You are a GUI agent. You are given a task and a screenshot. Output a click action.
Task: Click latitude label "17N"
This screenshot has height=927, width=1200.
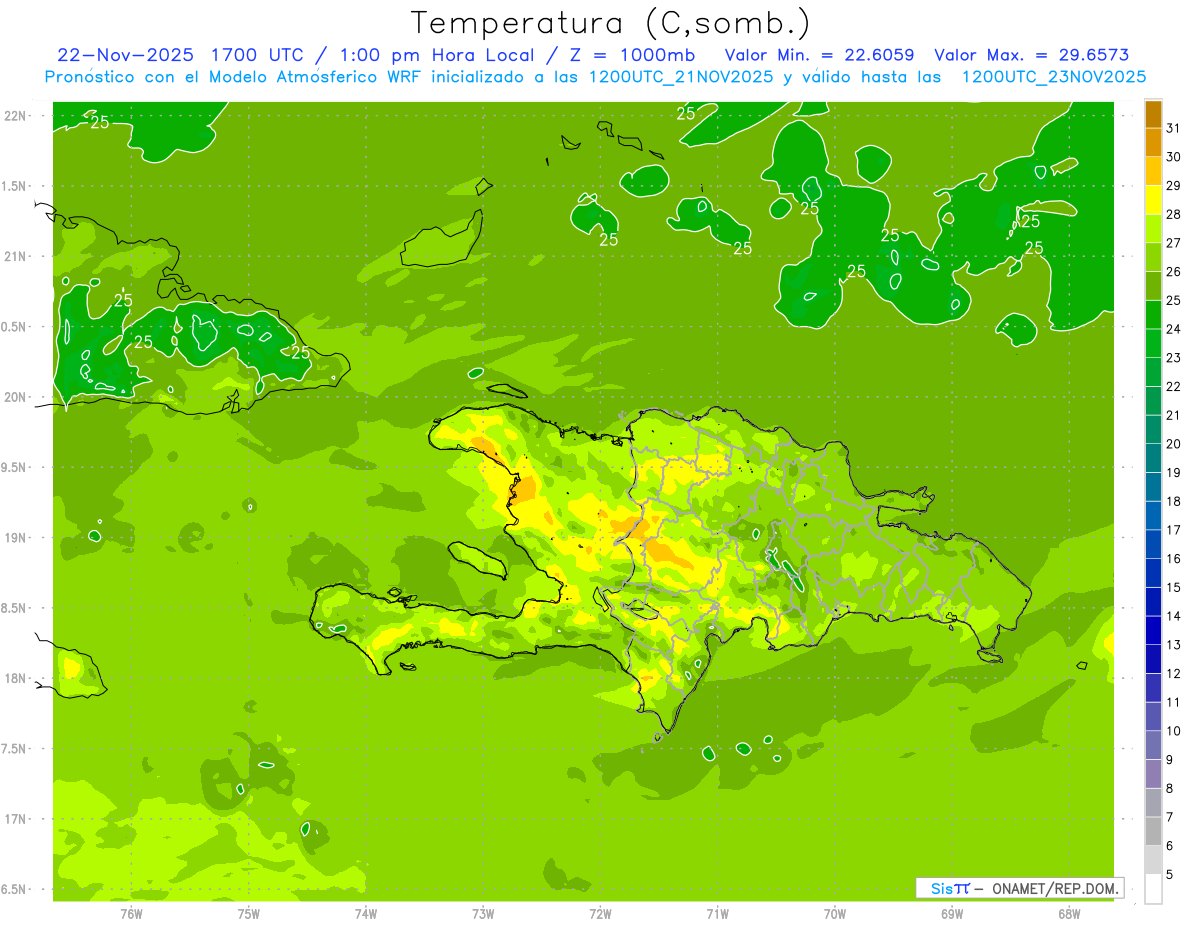tap(15, 819)
